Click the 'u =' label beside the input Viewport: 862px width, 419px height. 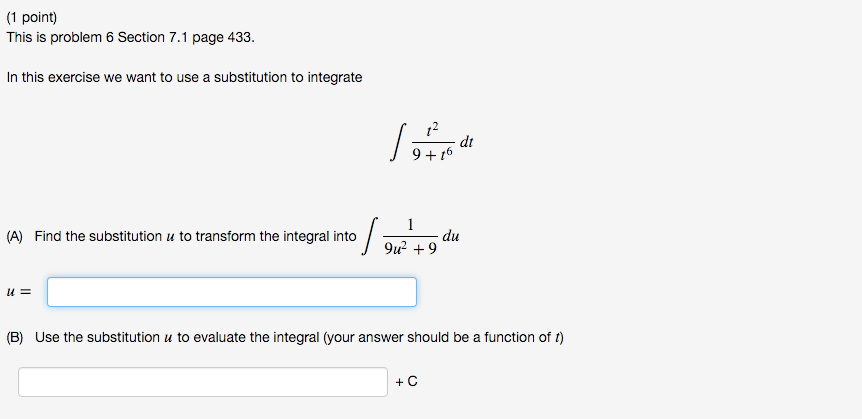tap(19, 293)
